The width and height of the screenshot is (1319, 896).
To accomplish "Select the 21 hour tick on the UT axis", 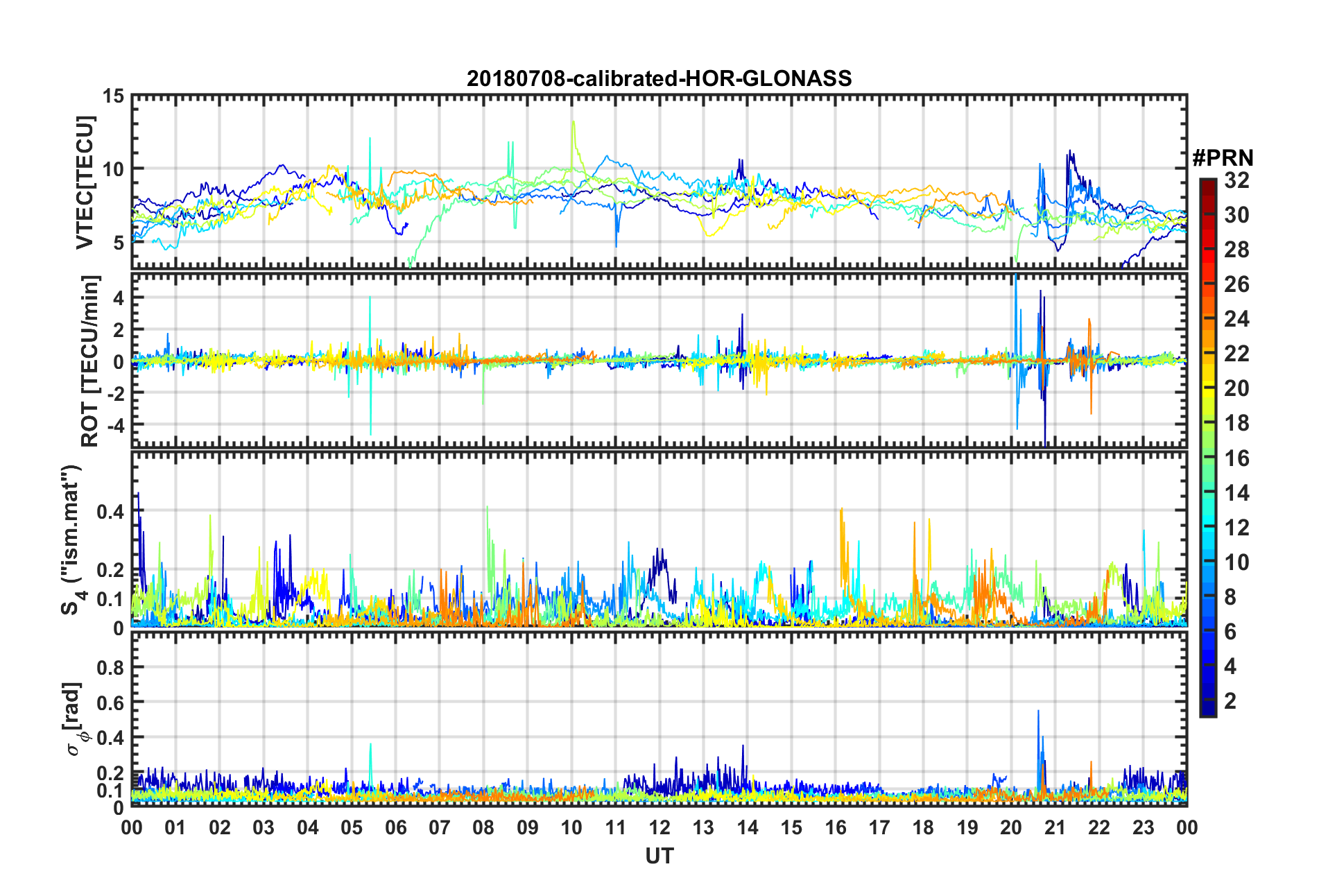I will [1055, 827].
